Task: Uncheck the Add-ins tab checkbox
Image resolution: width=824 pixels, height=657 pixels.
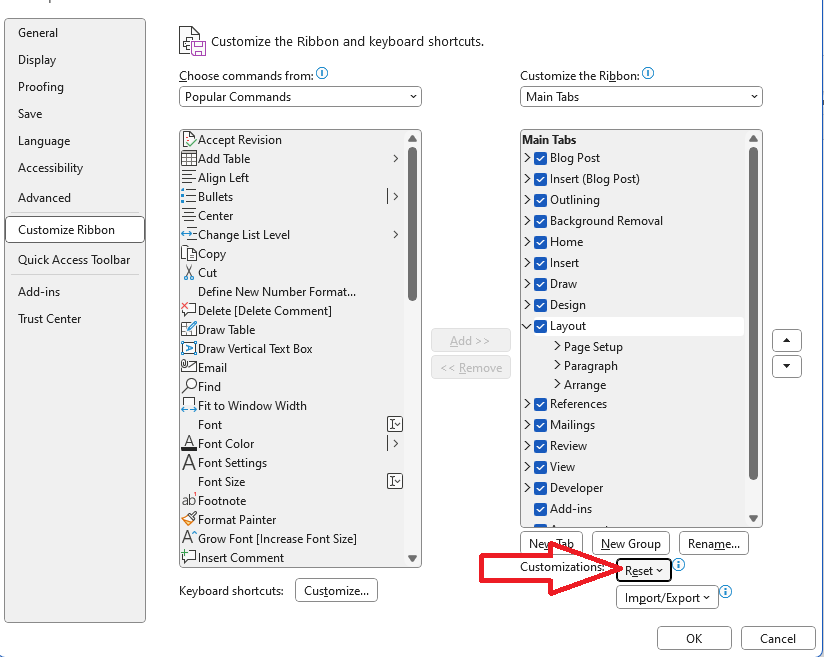Action: tap(538, 508)
